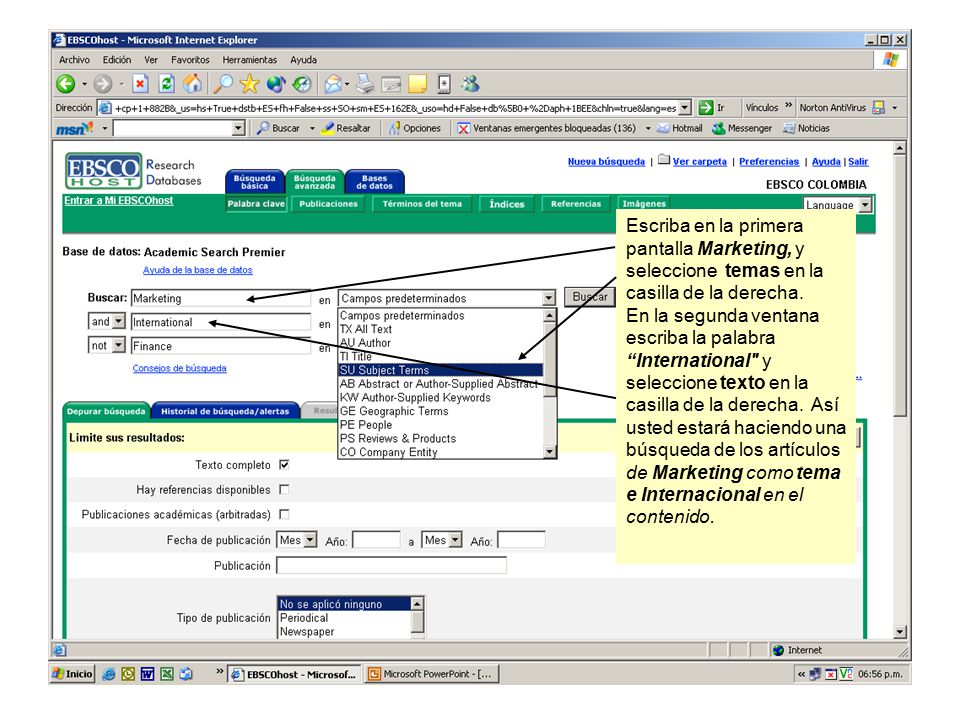Screen dimensions: 960x720
Task: Click the page vertical scrollbar thumb
Action: [x=899, y=287]
